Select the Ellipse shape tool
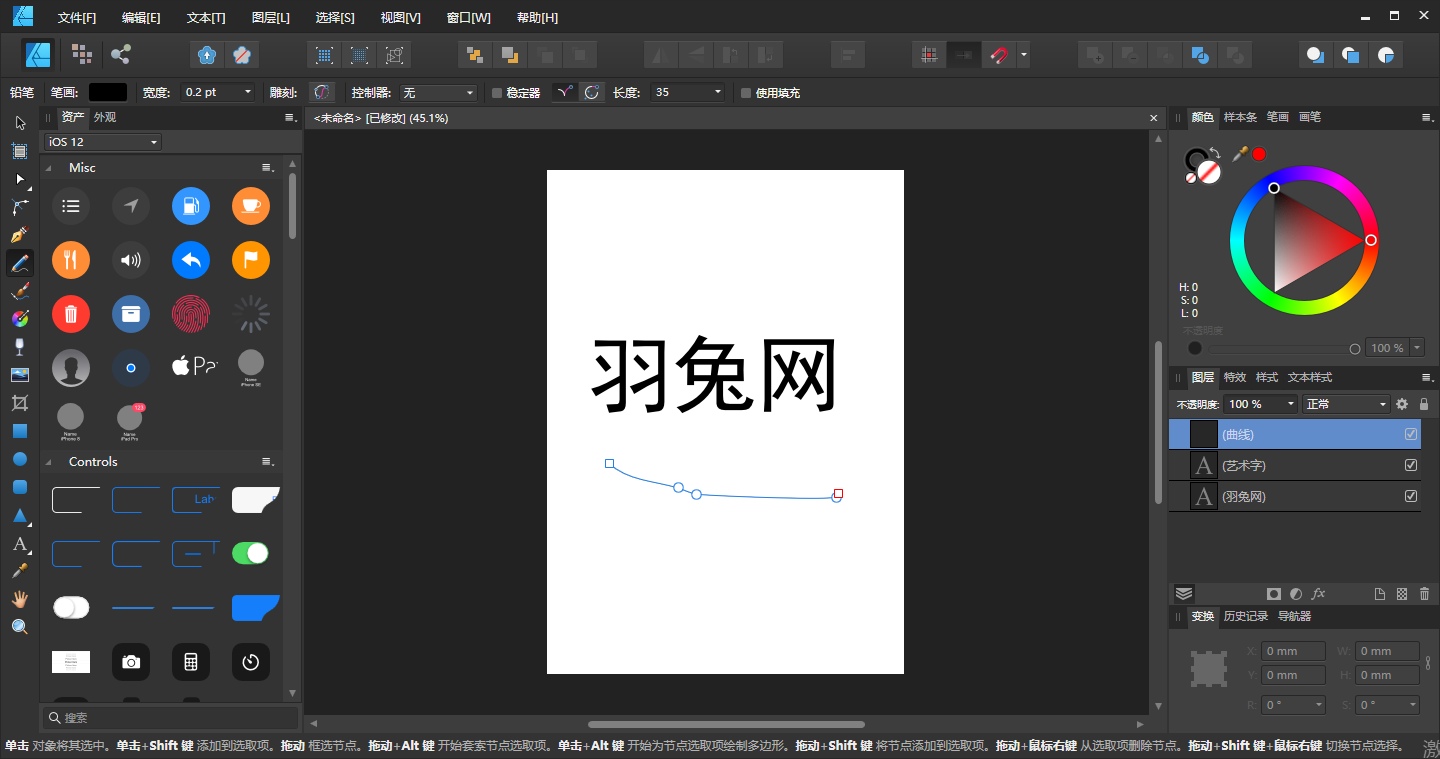The image size is (1440, 759). pyautogui.click(x=20, y=459)
